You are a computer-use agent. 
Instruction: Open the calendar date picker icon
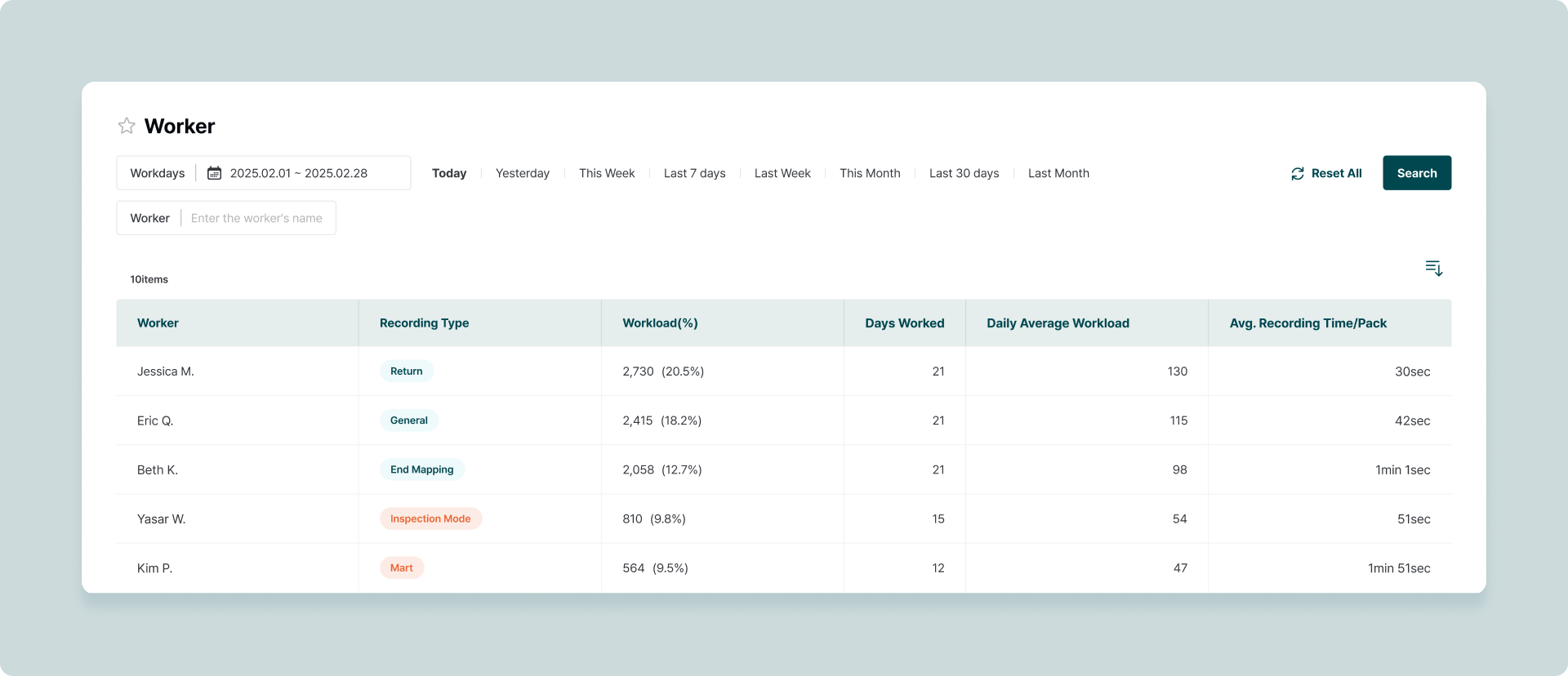click(214, 173)
